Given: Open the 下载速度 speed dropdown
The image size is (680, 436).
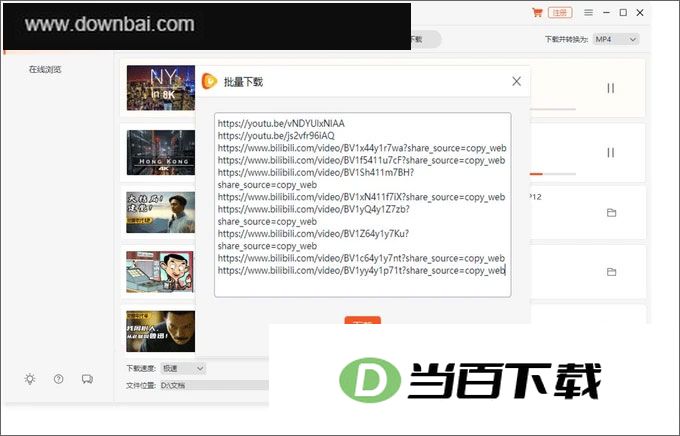Looking at the screenshot, I should [183, 369].
